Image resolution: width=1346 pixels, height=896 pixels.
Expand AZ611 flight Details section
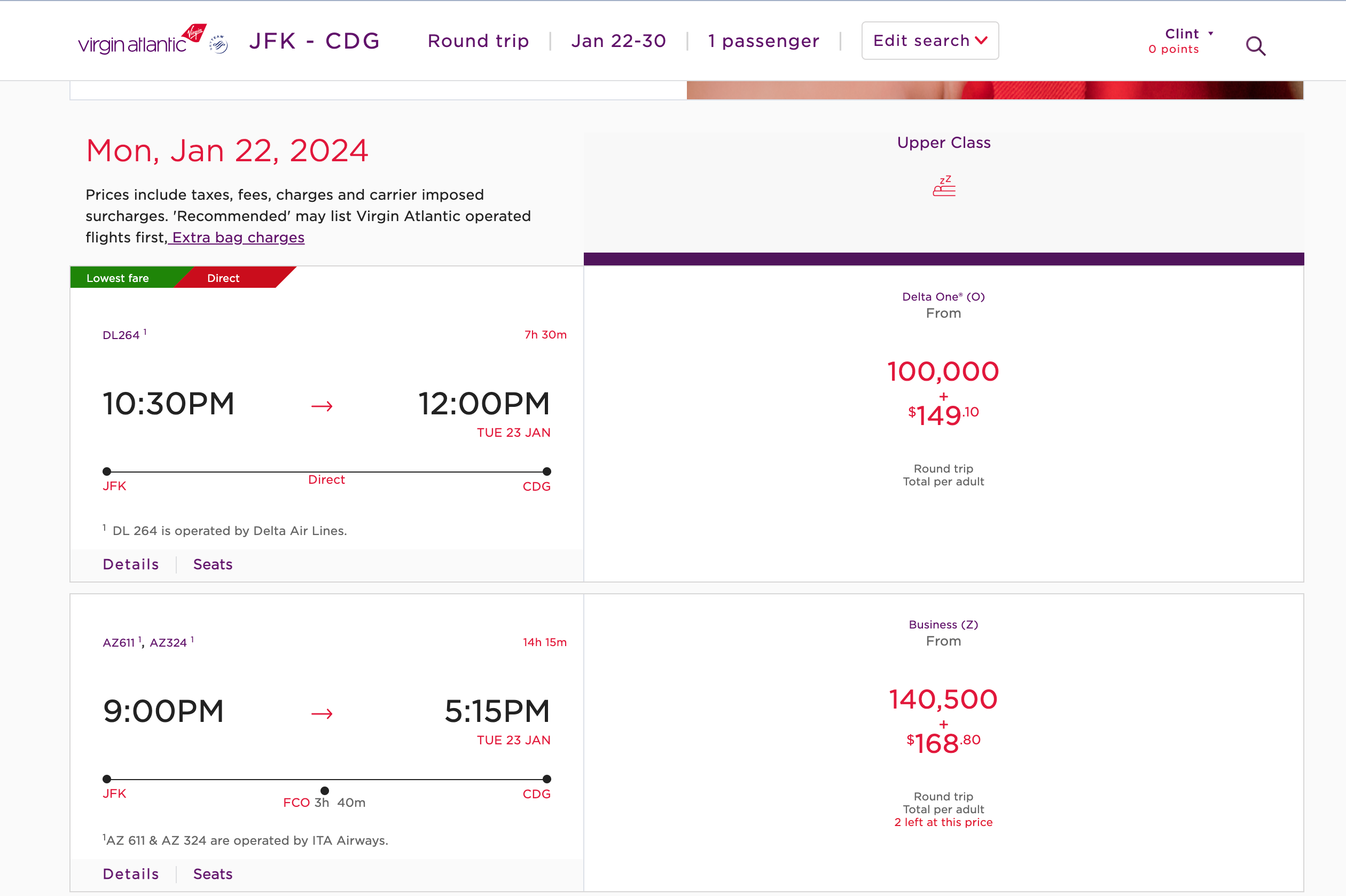point(129,873)
